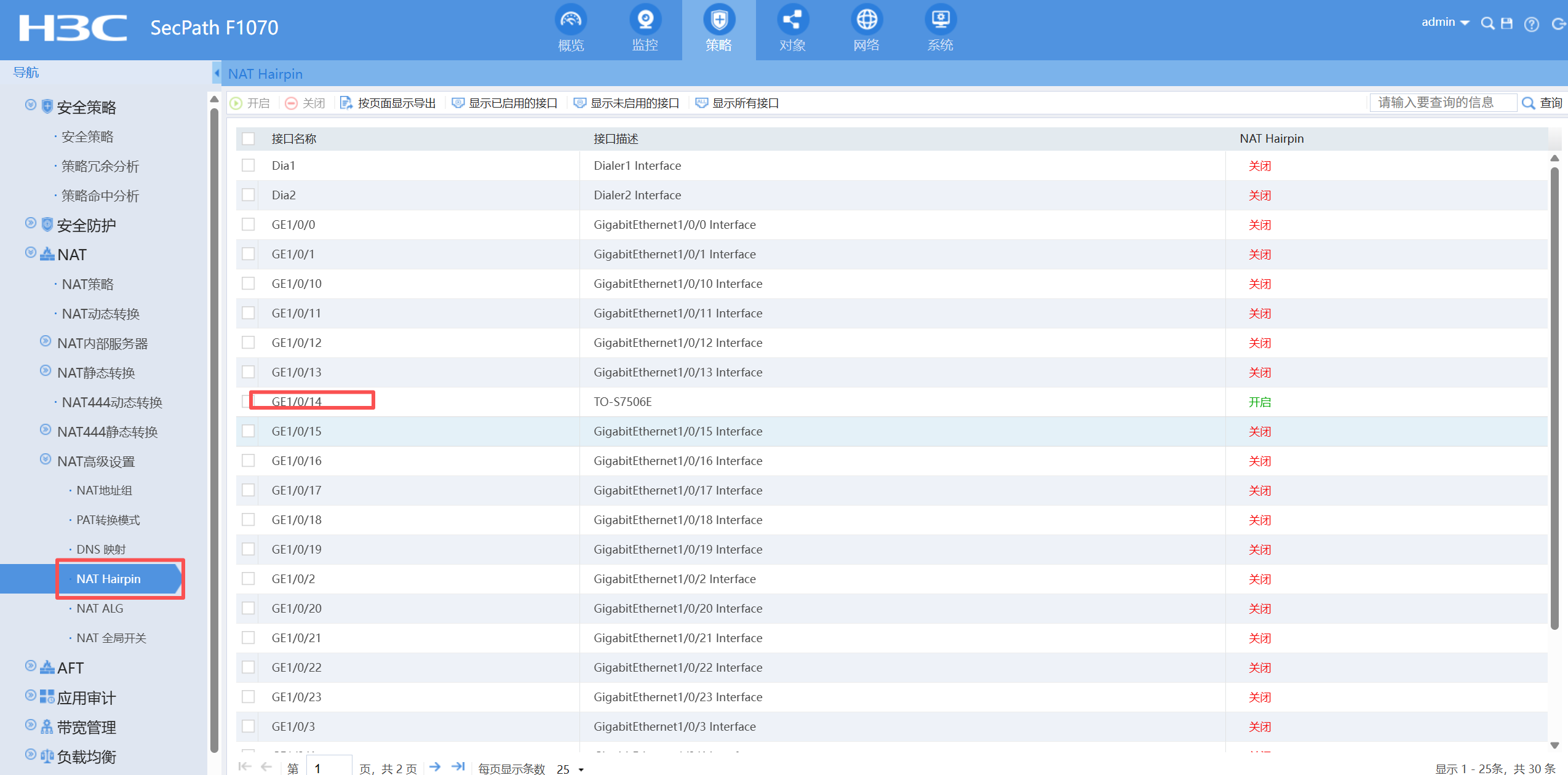Click the header magnifier search icon
The image size is (1568, 775).
1487,23
